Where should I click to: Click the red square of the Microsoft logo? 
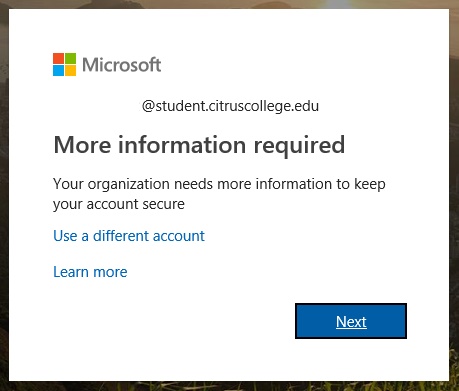click(58, 58)
